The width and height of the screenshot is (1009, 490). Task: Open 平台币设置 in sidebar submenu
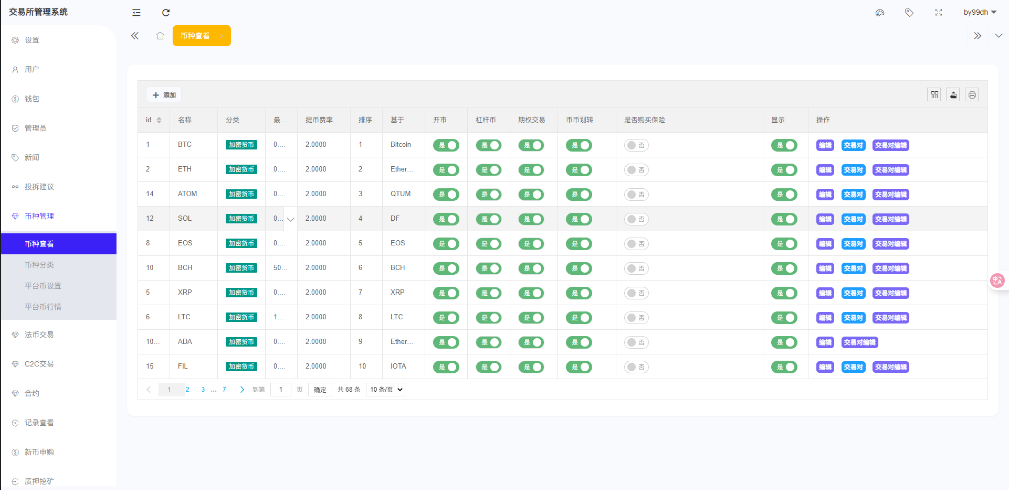click(x=42, y=285)
